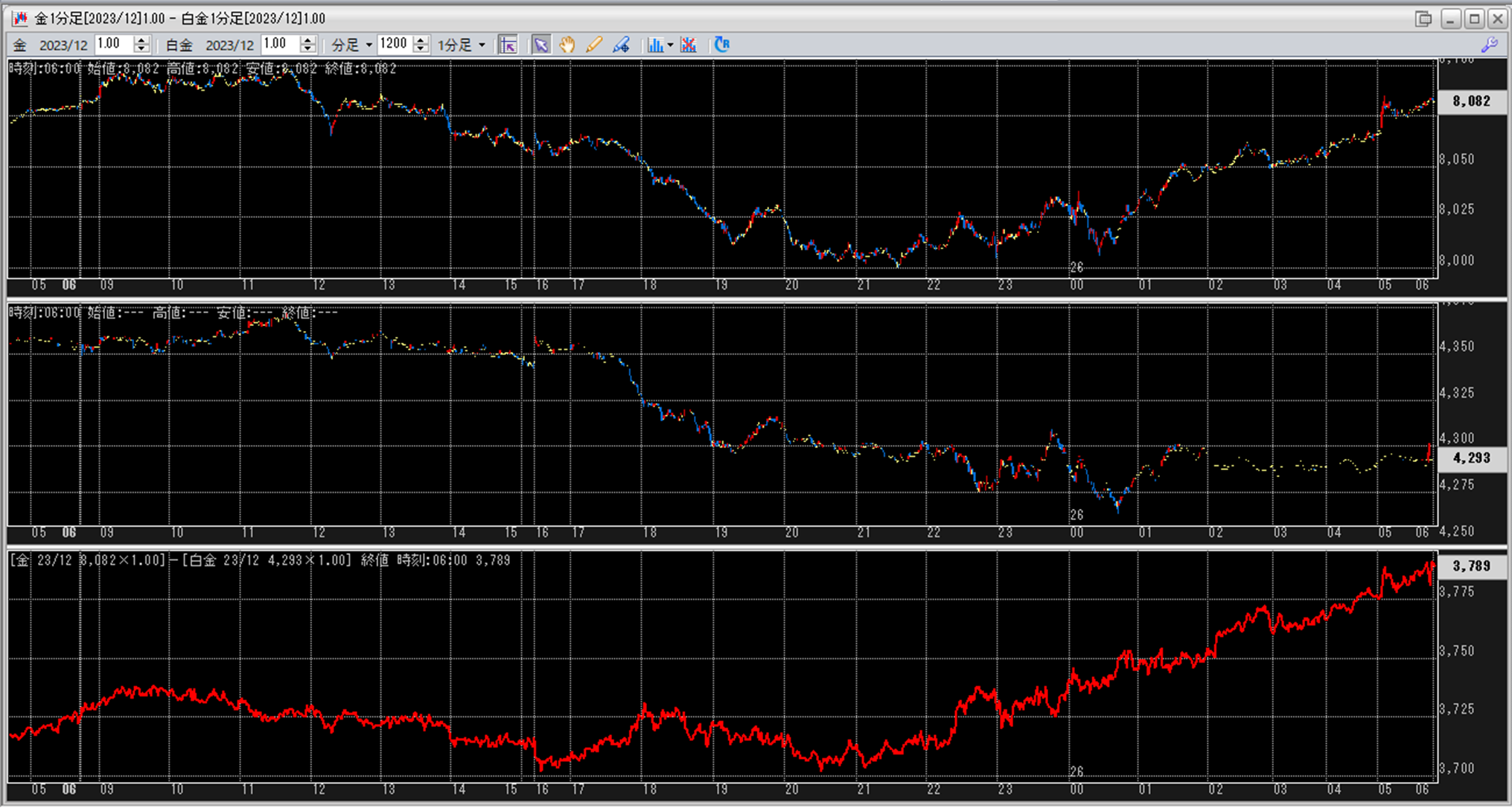Click the blue refresh reload icon
This screenshot has width=1512, height=808.
(x=722, y=45)
